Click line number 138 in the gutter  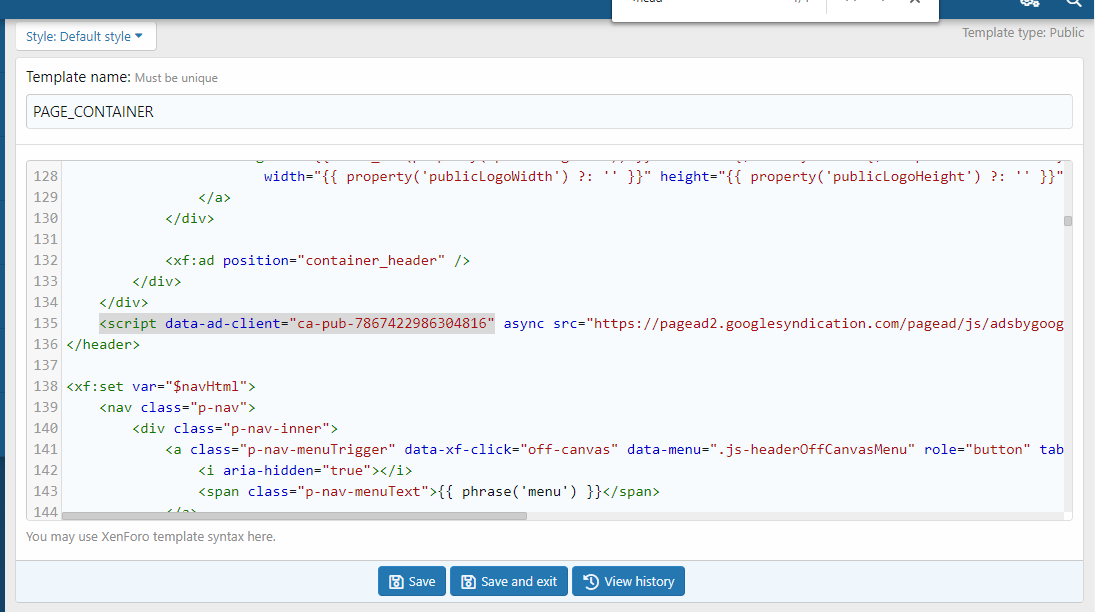[x=46, y=386]
